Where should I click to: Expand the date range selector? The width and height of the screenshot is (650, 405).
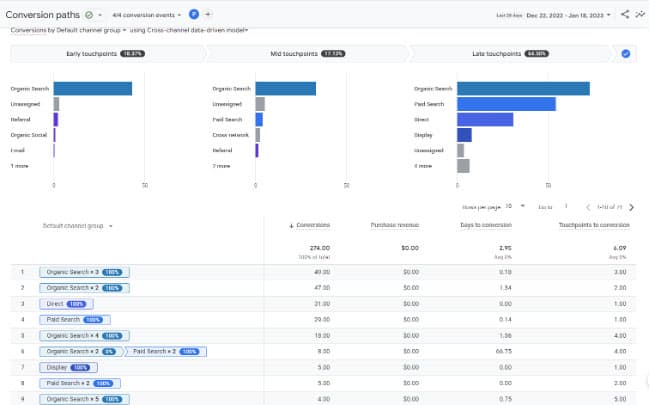click(569, 15)
